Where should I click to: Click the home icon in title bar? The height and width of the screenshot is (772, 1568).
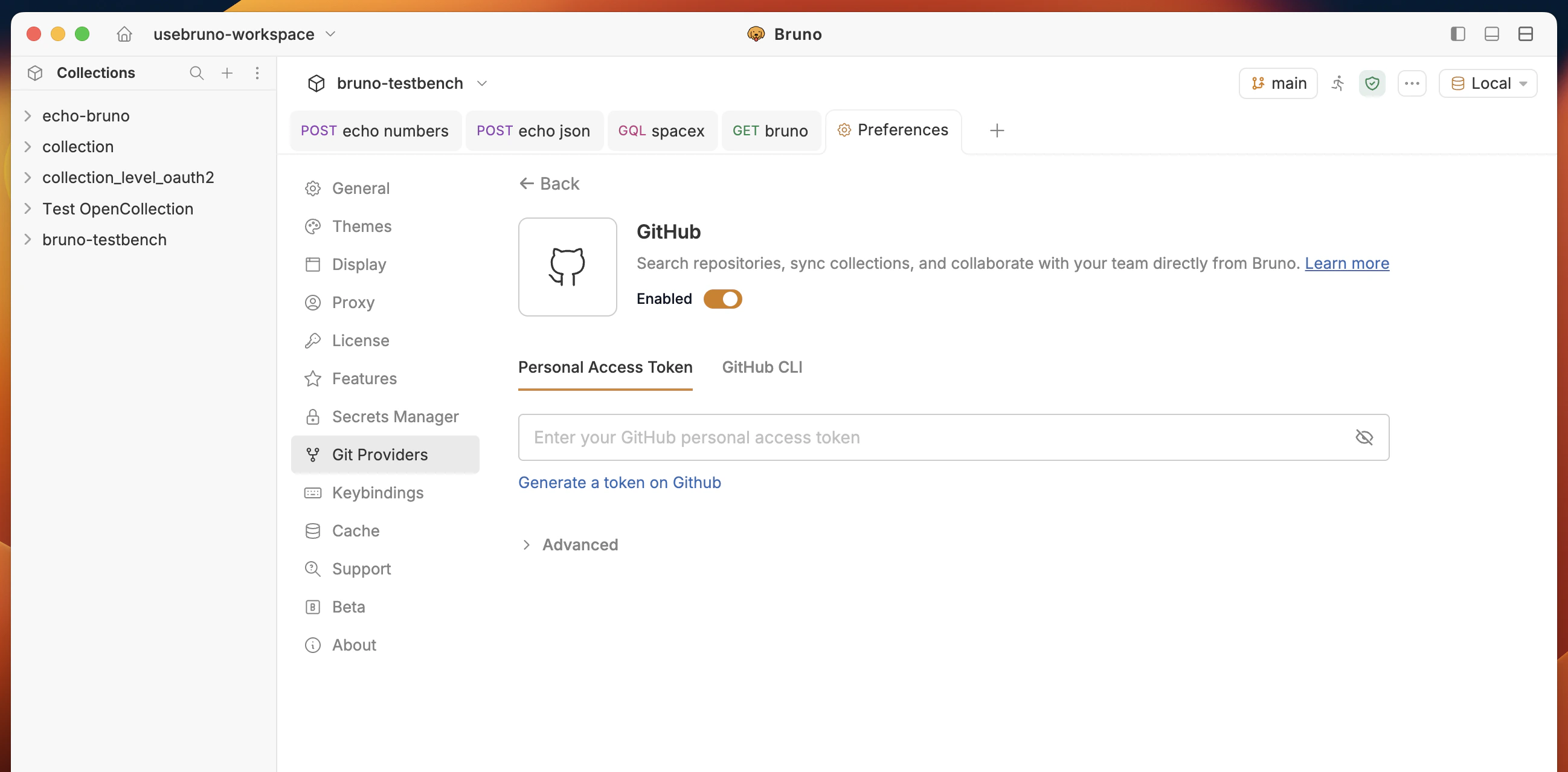coord(124,34)
